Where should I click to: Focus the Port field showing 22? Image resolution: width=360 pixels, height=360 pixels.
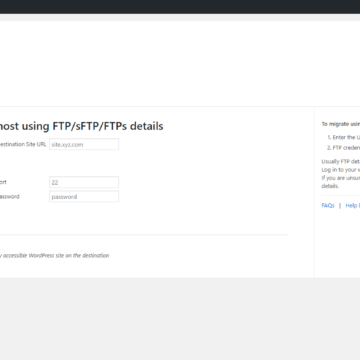click(x=84, y=182)
